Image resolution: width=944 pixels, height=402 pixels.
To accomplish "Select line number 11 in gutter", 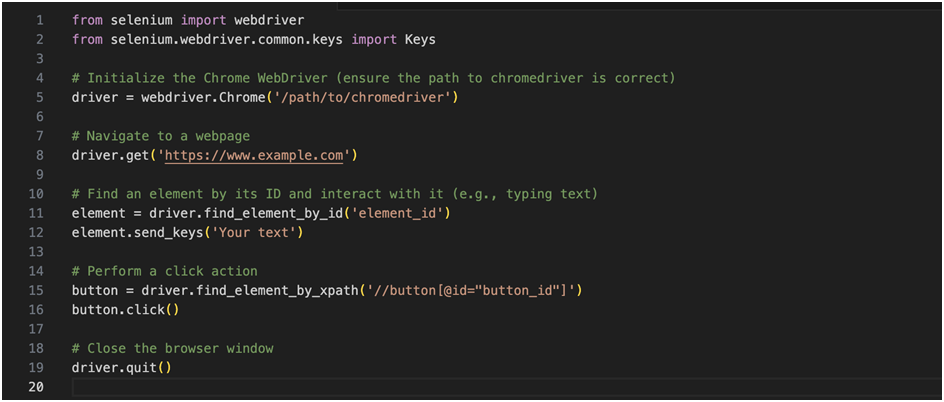I will click(x=36, y=213).
